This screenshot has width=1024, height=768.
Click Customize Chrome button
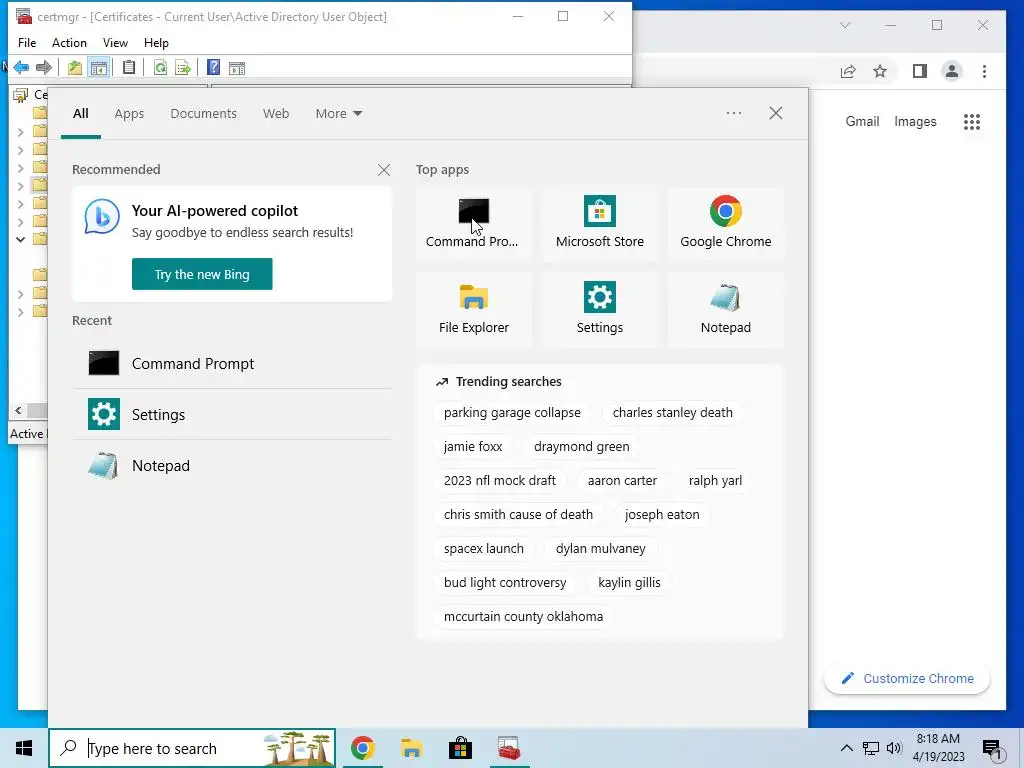[x=907, y=679]
